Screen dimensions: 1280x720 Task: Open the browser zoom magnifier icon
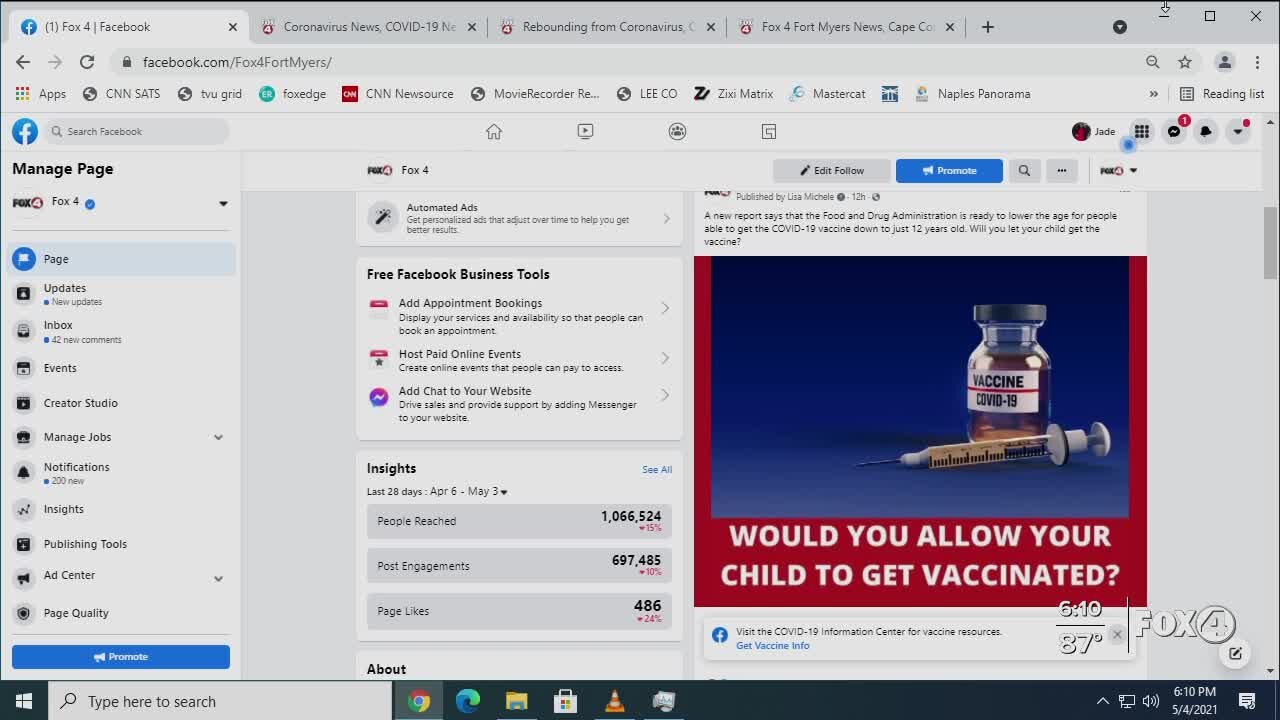coord(1153,62)
